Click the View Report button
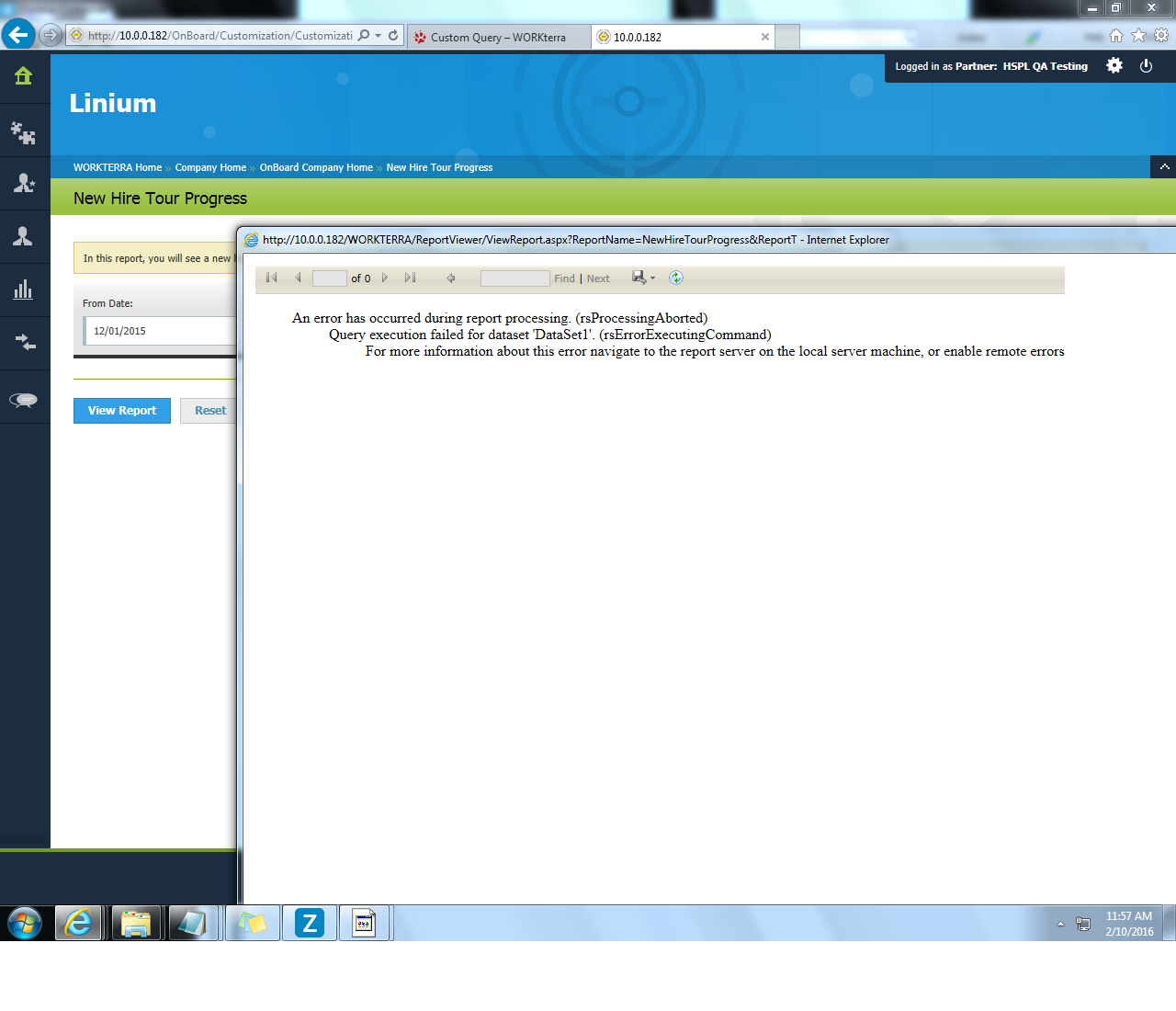 (x=122, y=411)
